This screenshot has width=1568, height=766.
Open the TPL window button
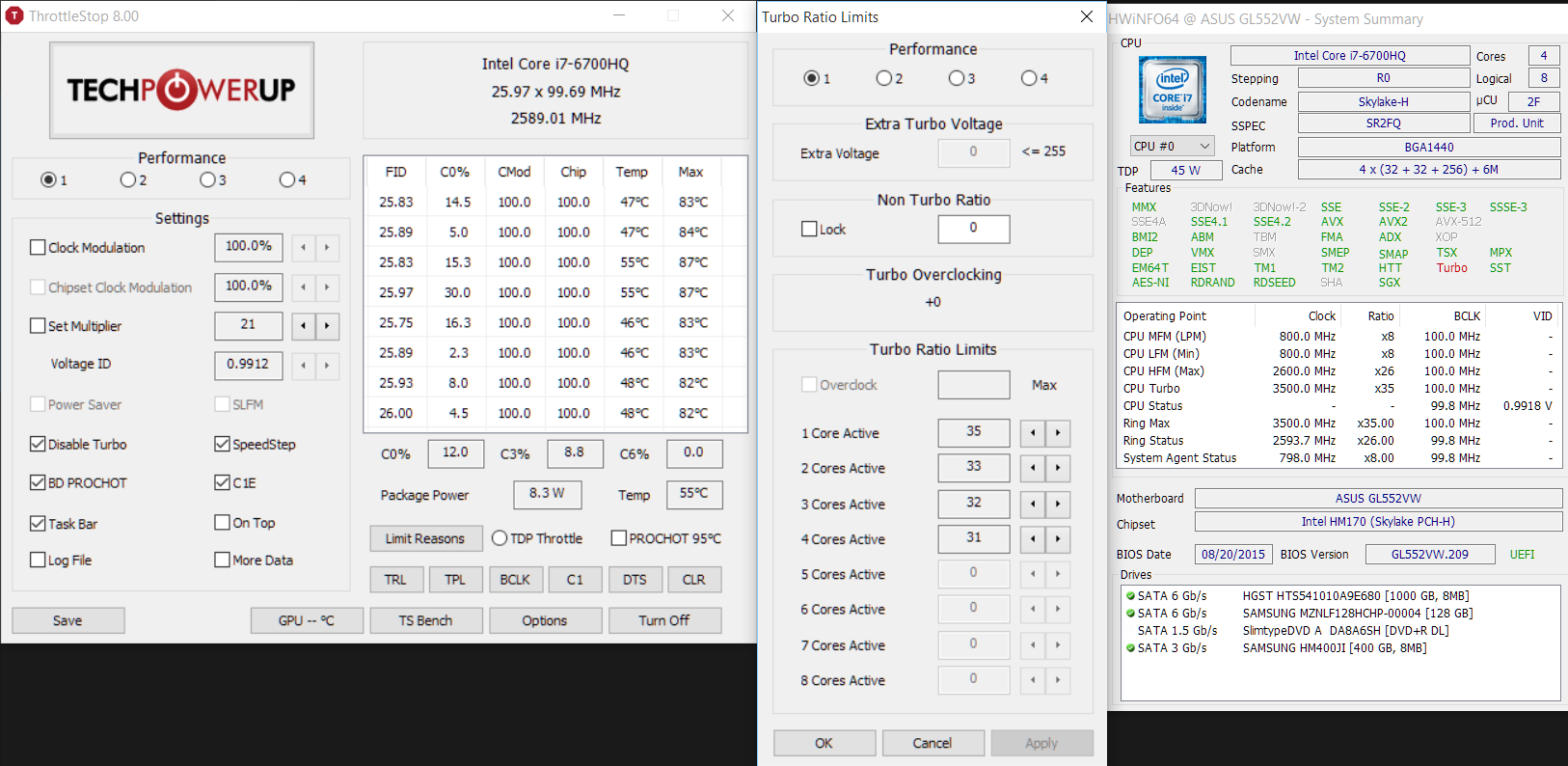click(x=455, y=580)
